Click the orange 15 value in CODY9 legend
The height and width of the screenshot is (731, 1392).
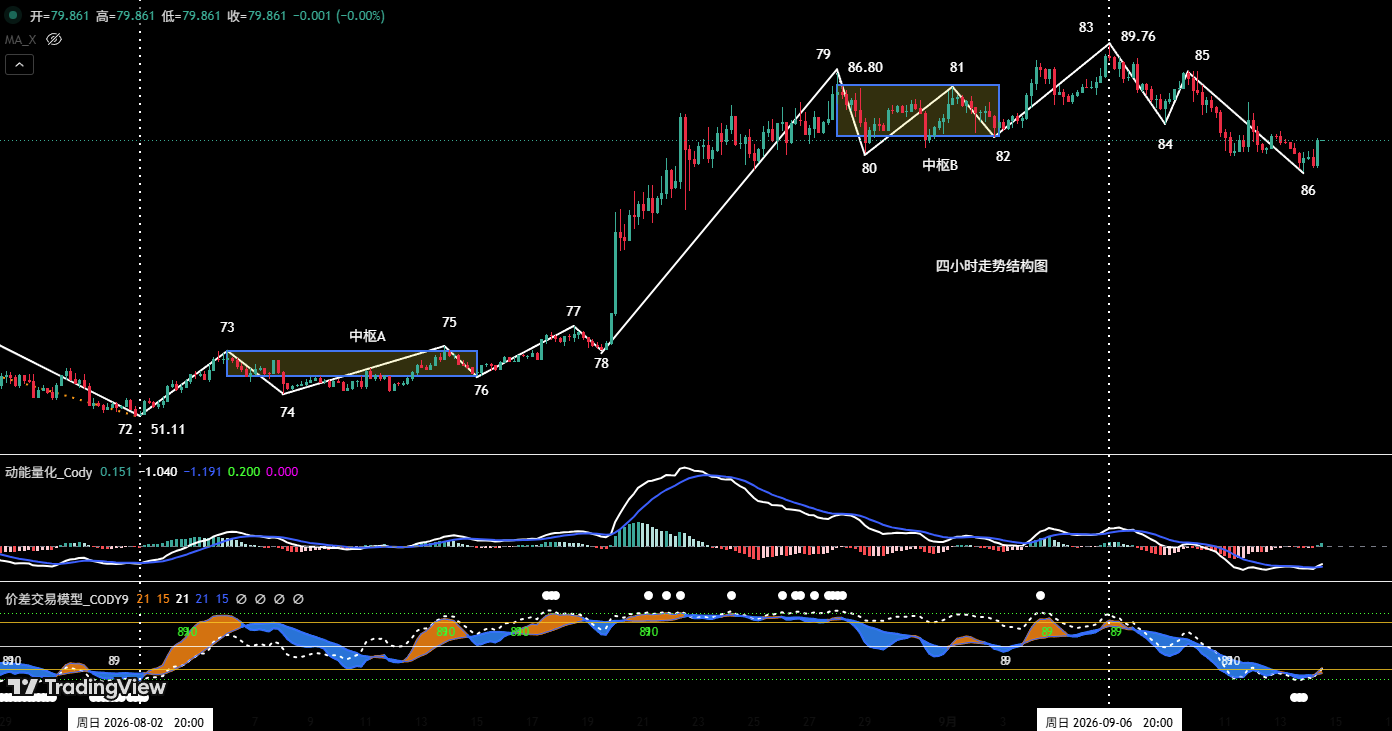(163, 599)
